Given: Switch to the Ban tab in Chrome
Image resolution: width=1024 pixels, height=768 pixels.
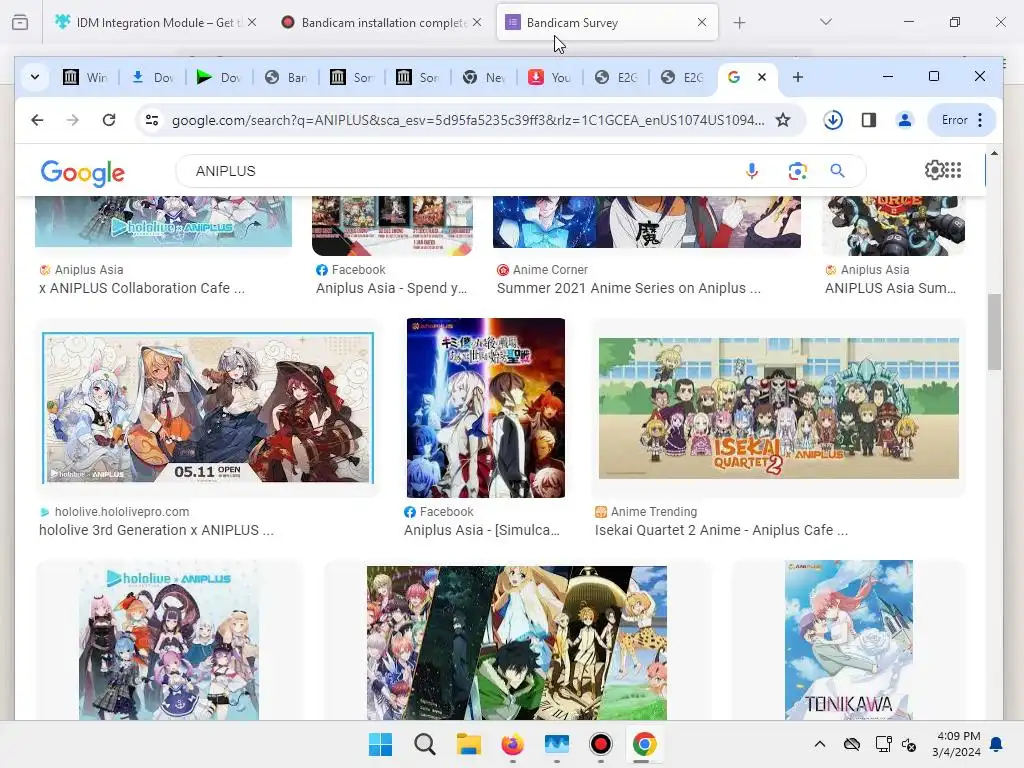Looking at the screenshot, I should (x=286, y=78).
